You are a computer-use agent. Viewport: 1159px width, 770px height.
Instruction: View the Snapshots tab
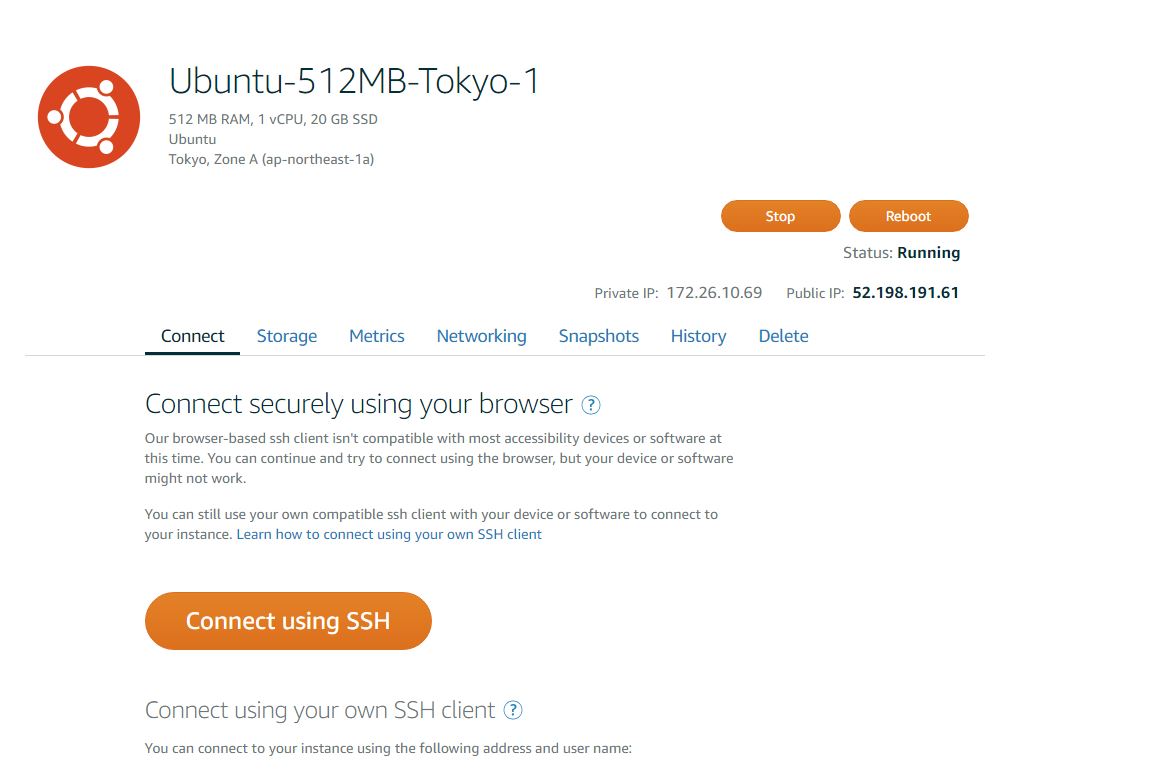pos(599,336)
